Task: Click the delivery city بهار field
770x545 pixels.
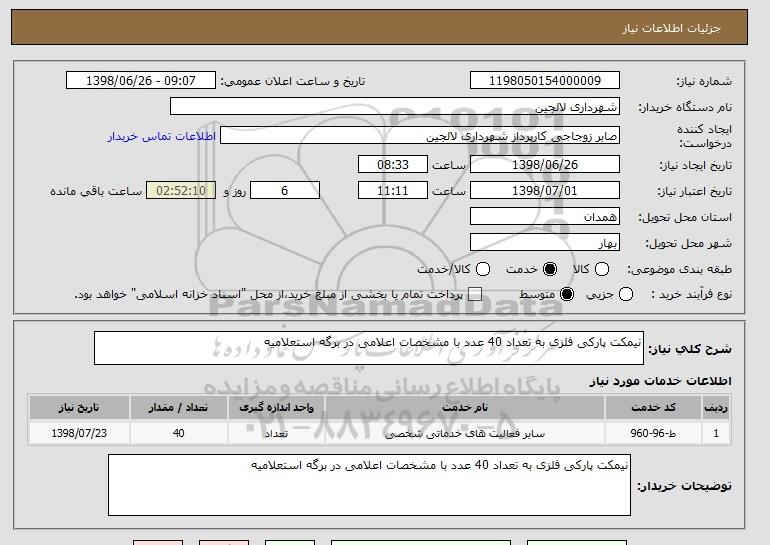Action: 545,243
